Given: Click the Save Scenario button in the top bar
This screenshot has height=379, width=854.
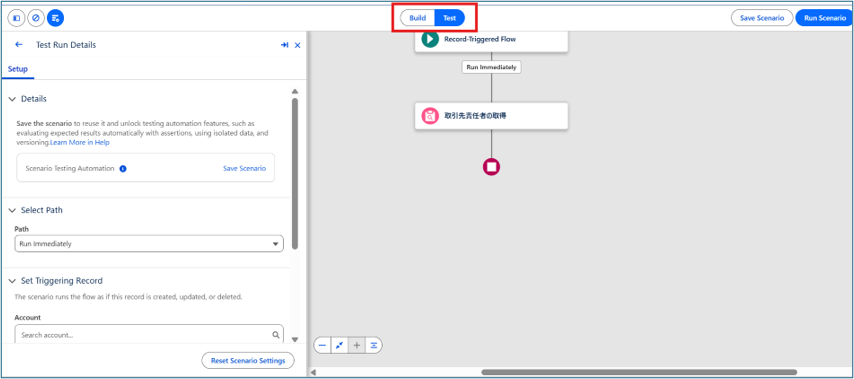Looking at the screenshot, I should click(x=762, y=18).
